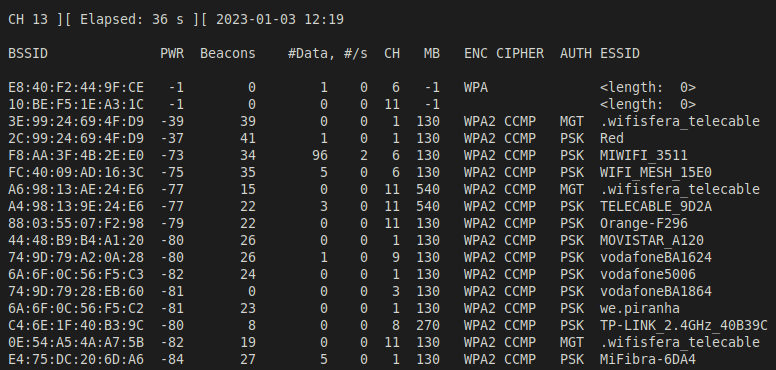Click the Beacons value 39

pyautogui.click(x=247, y=121)
